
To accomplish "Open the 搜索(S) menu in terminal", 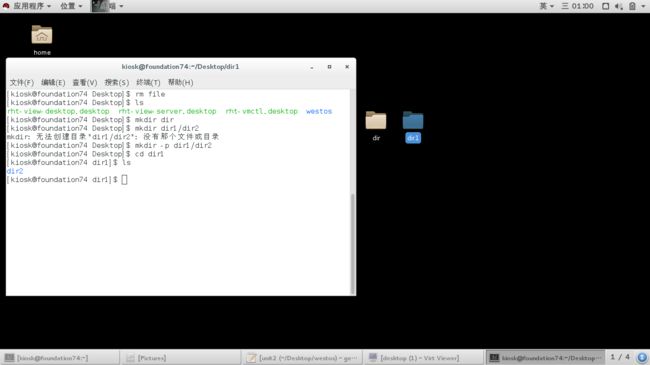I will click(116, 83).
